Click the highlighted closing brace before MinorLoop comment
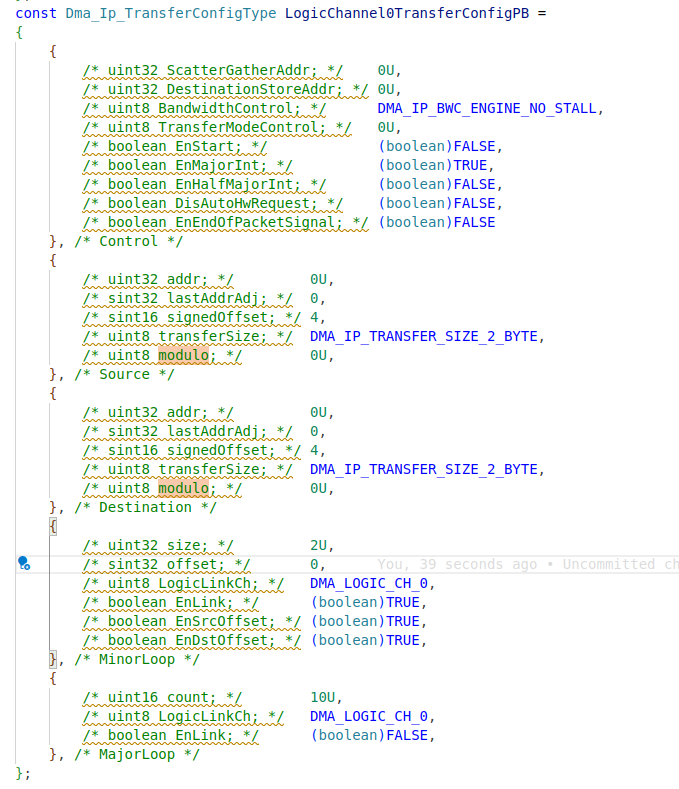 [x=53, y=659]
